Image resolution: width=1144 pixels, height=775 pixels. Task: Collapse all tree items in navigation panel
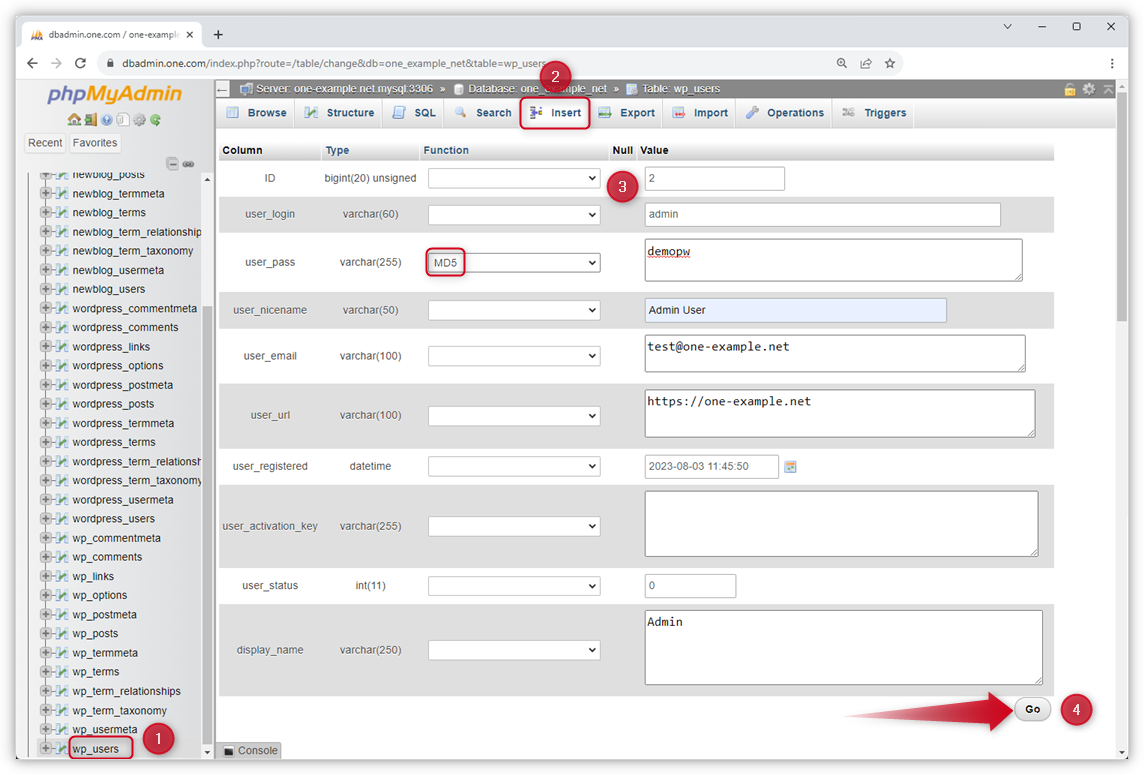(172, 164)
